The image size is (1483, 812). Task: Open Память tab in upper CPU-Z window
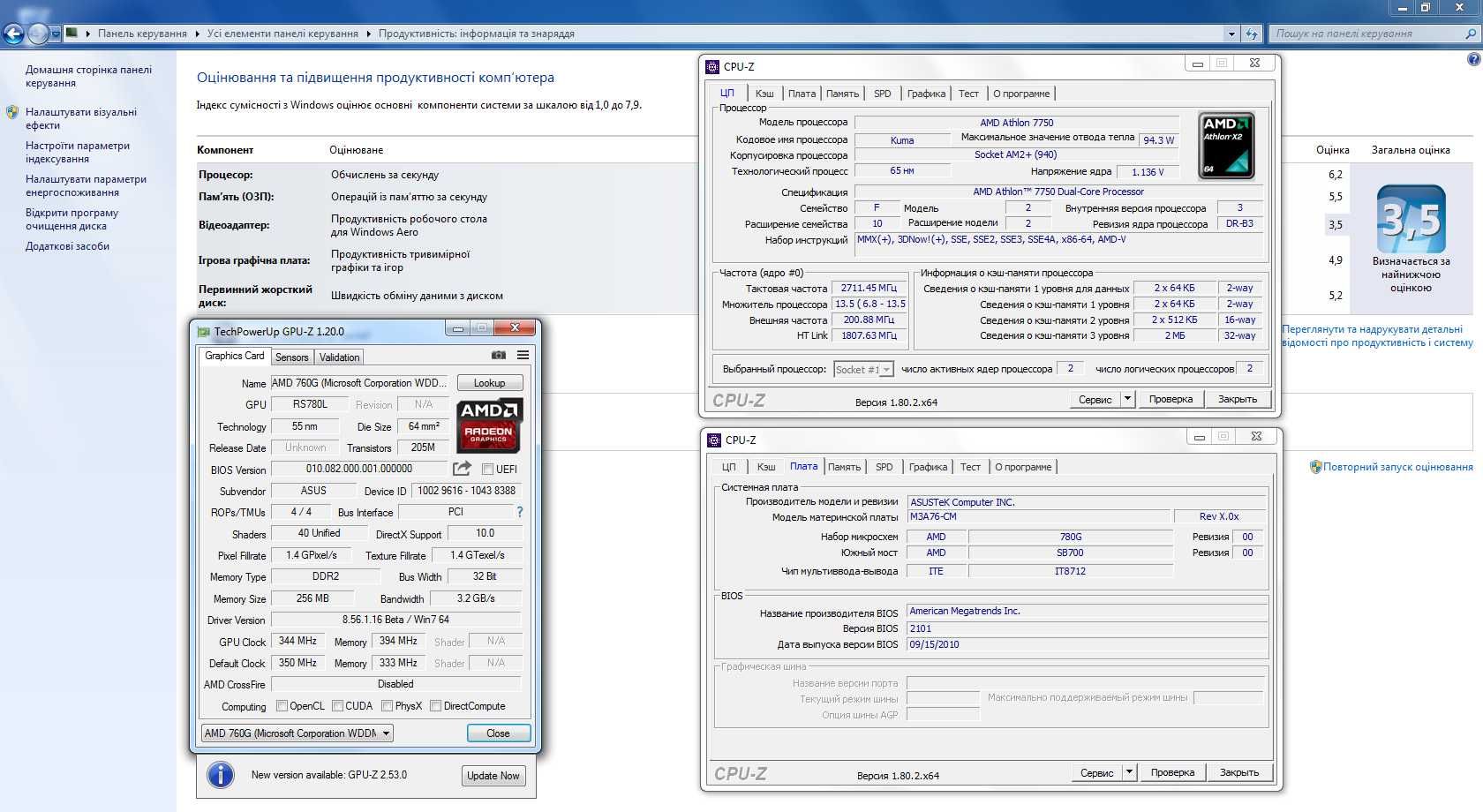[x=842, y=94]
